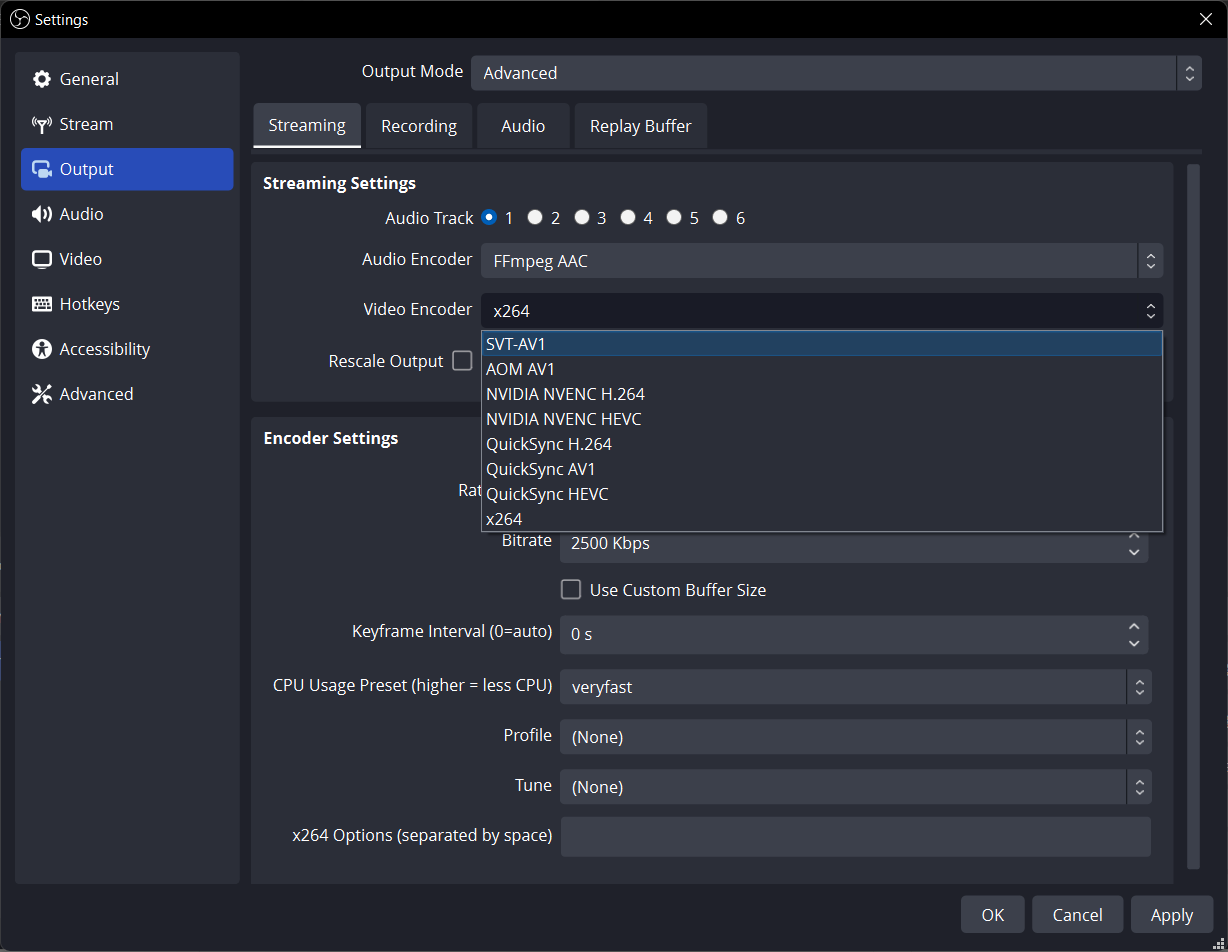Expand the Output Mode dropdown
1228x952 pixels.
point(837,73)
